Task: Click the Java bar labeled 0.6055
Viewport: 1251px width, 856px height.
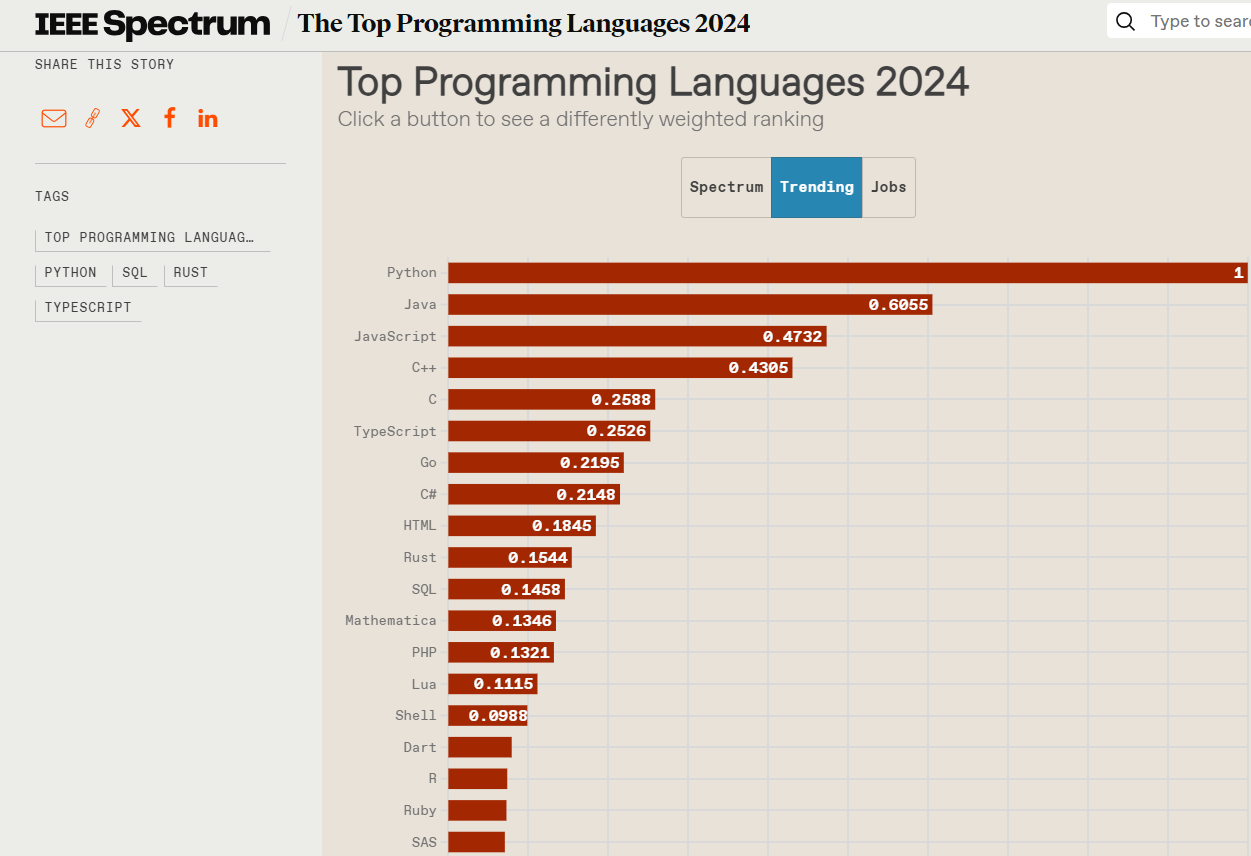Action: [x=690, y=305]
